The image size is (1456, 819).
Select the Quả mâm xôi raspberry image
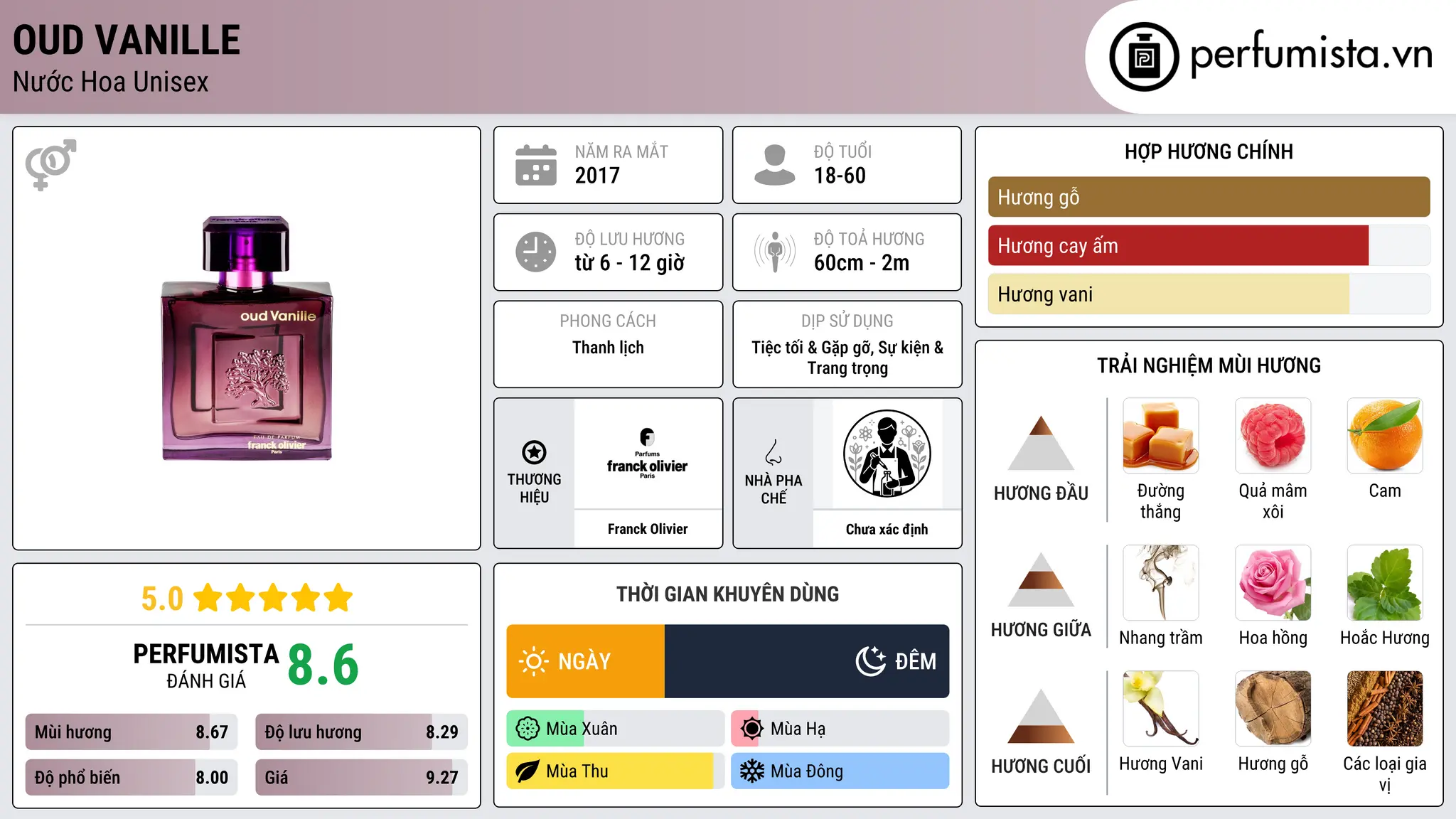click(x=1273, y=436)
